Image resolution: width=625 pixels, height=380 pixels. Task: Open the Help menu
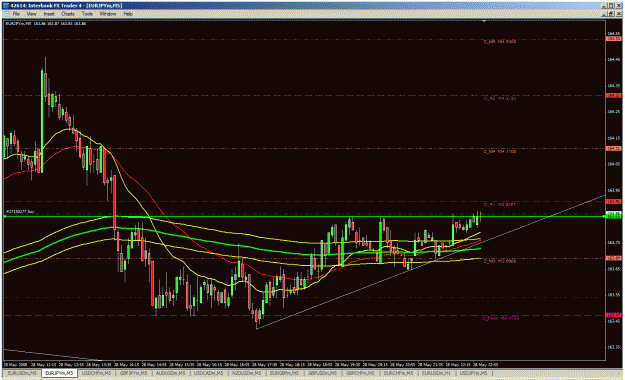click(x=128, y=14)
